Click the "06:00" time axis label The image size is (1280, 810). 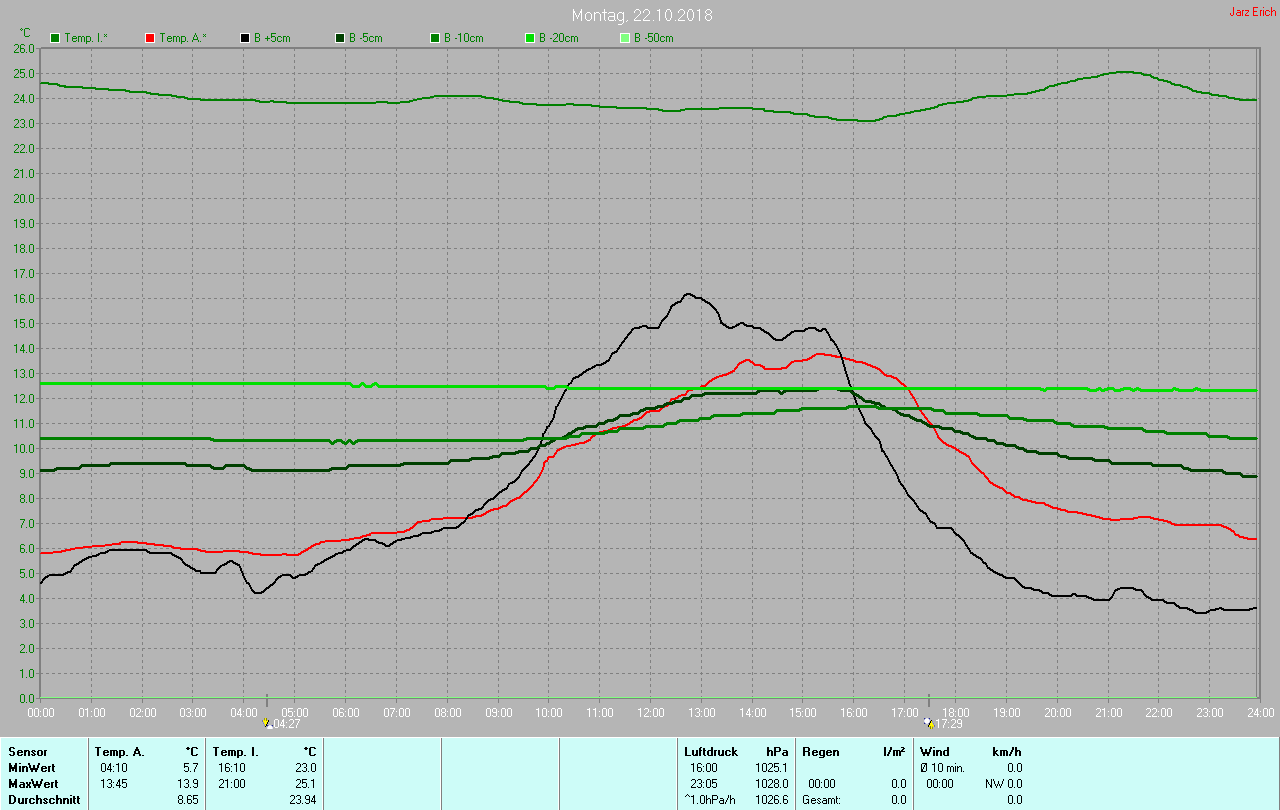tap(346, 712)
